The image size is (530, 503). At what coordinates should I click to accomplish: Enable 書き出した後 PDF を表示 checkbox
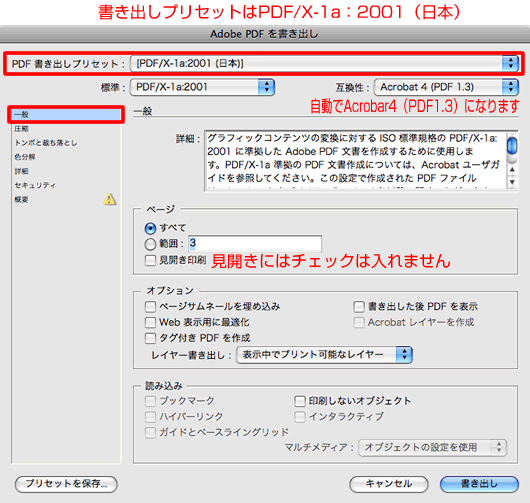tap(359, 307)
